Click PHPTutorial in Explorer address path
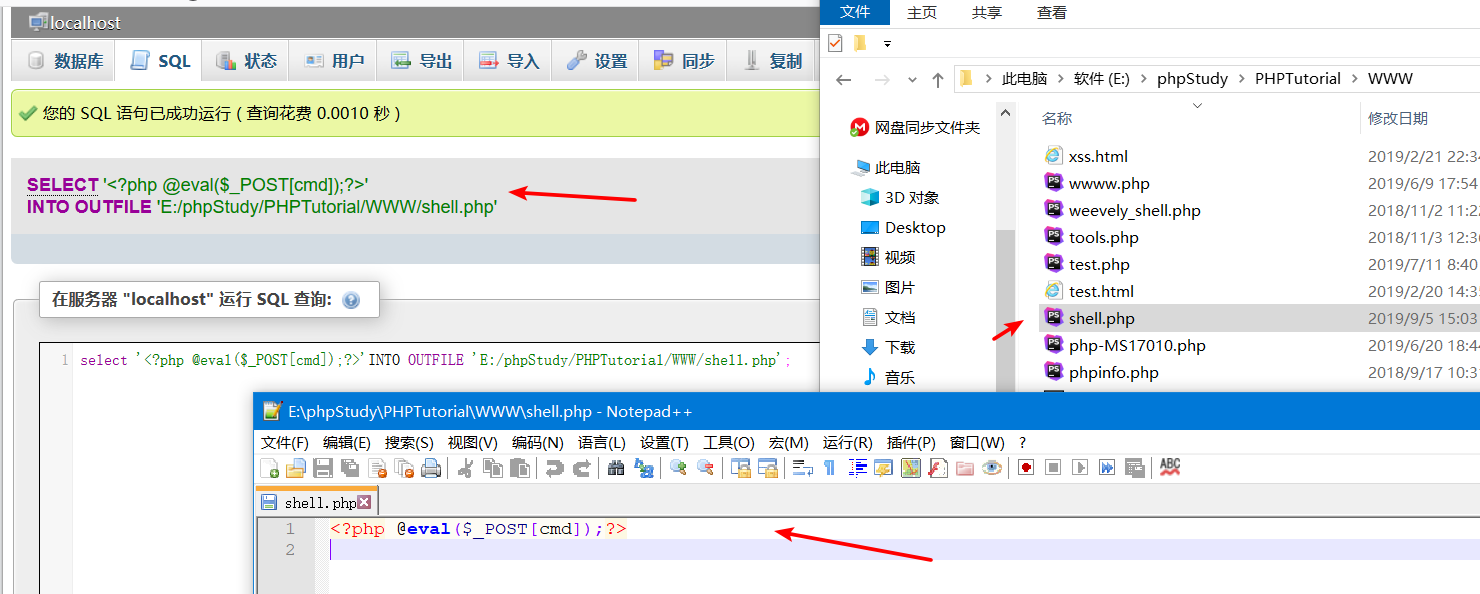Viewport: 1480px width, 594px height. pos(1299,78)
